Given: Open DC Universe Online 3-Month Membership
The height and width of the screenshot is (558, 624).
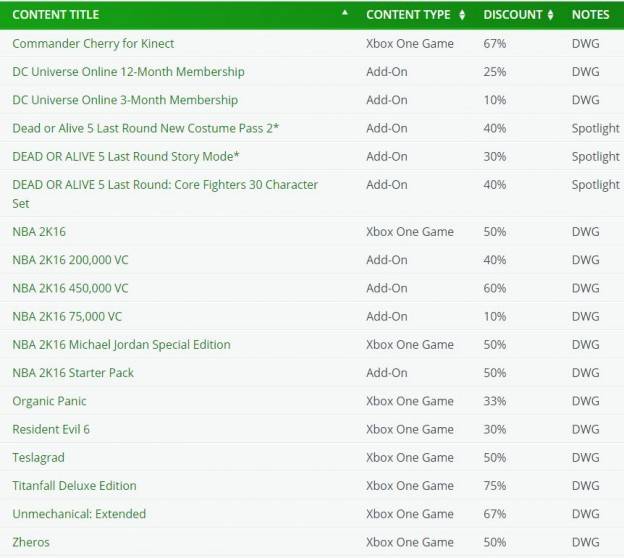Looking at the screenshot, I should [x=125, y=100].
